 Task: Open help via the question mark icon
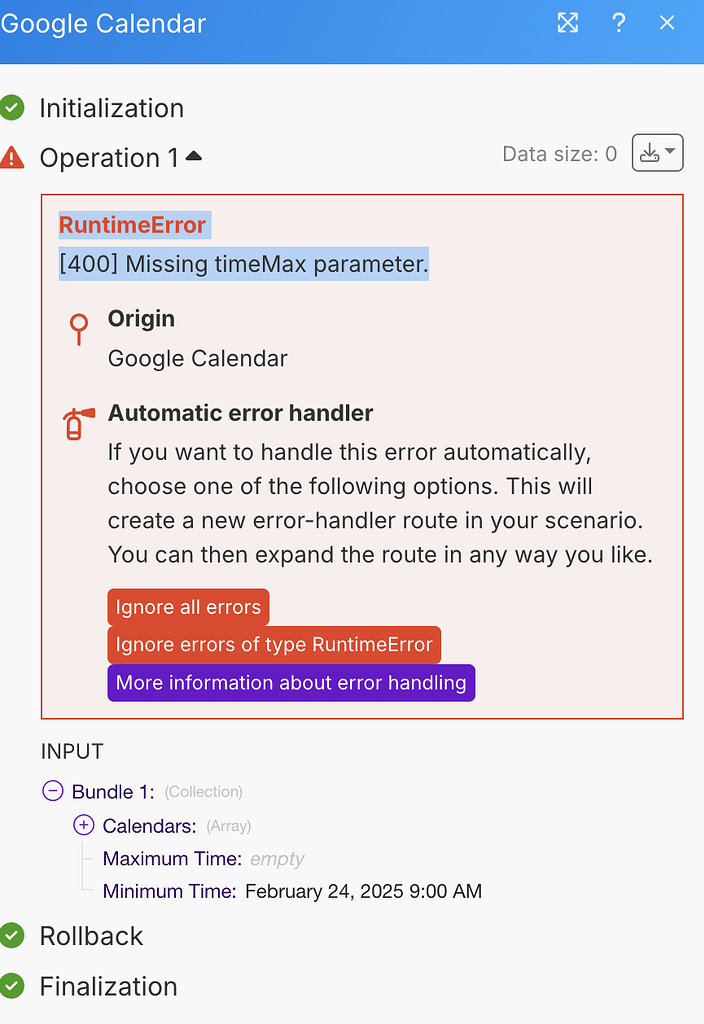pyautogui.click(x=618, y=22)
